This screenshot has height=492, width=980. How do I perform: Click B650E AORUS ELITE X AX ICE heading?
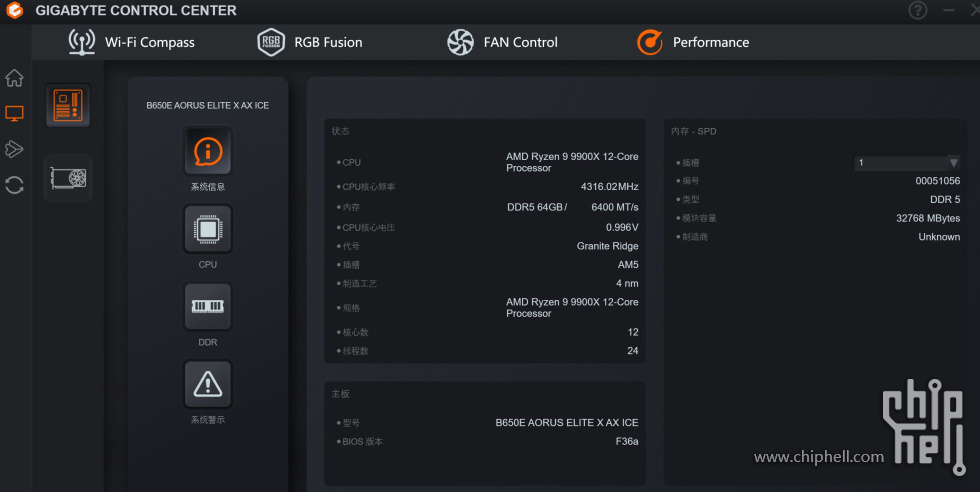click(x=208, y=105)
